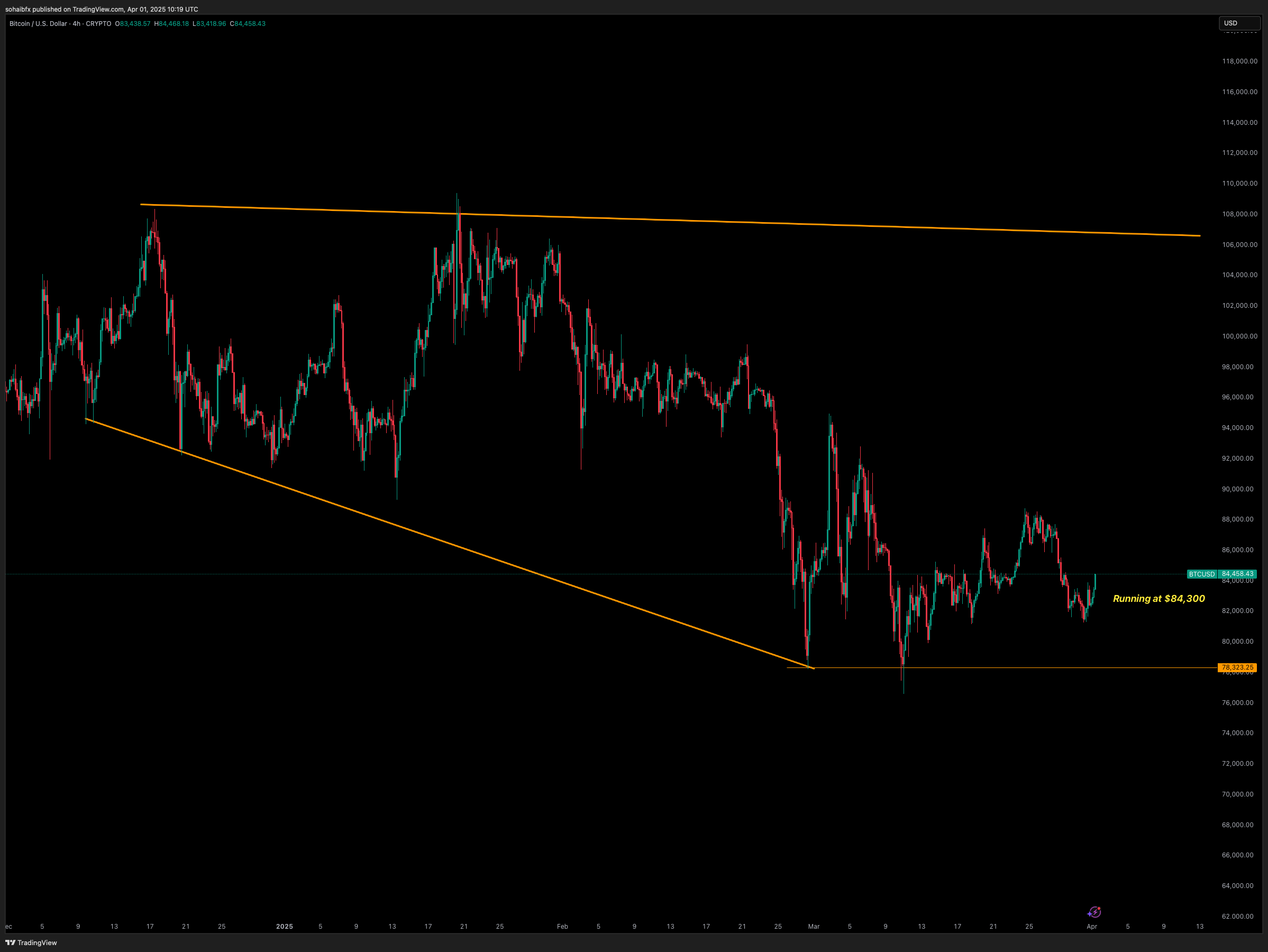Click the 92,000.00 price axis label
The image size is (1268, 952).
click(1238, 459)
